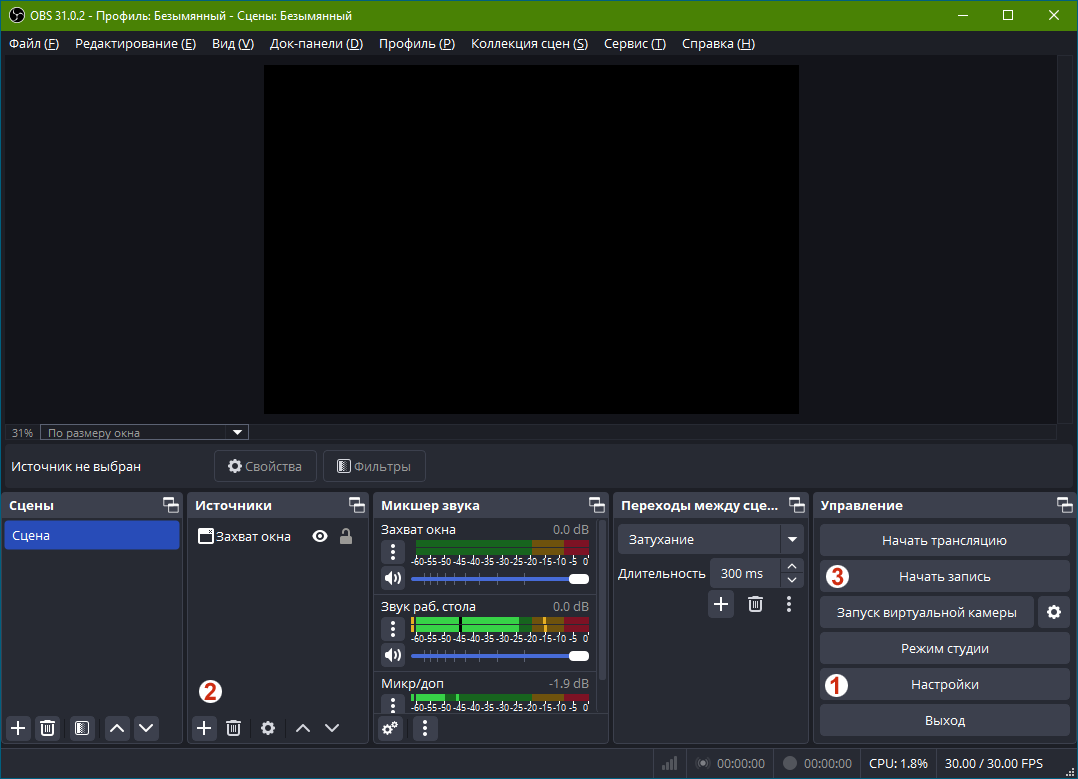The width and height of the screenshot is (1078, 779).
Task: Click the Начать запись button
Action: (945, 576)
